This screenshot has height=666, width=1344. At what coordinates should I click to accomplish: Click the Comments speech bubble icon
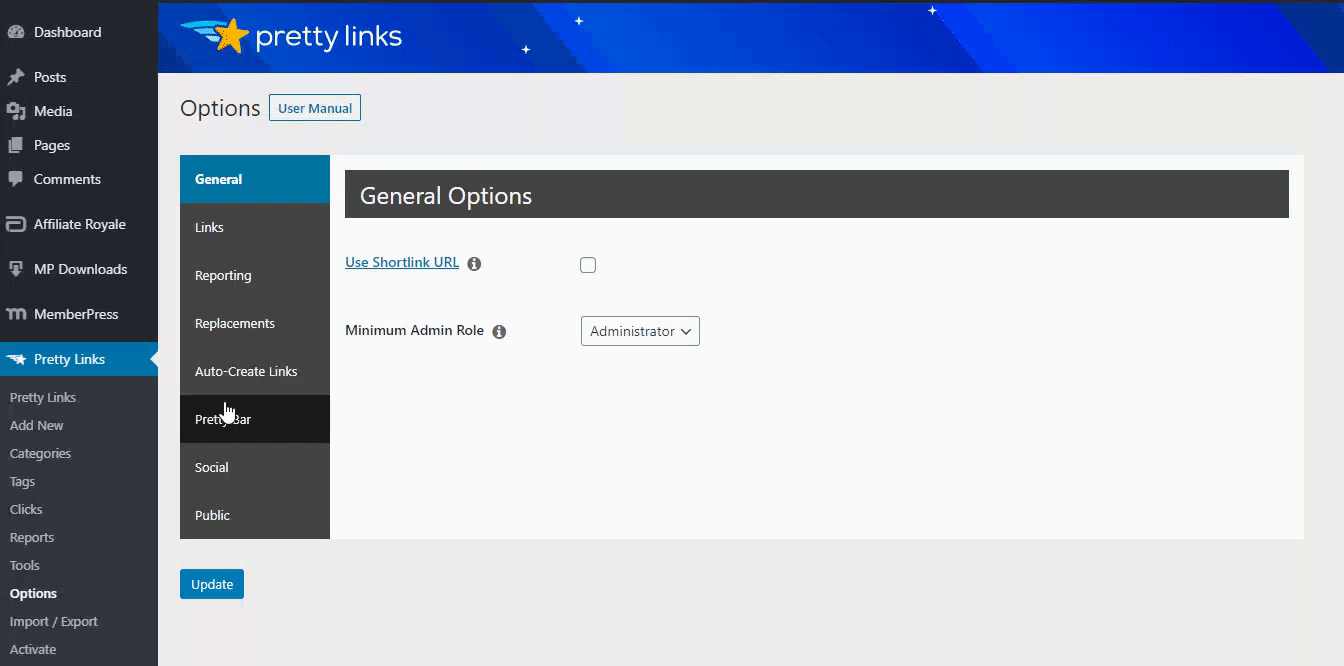16,179
